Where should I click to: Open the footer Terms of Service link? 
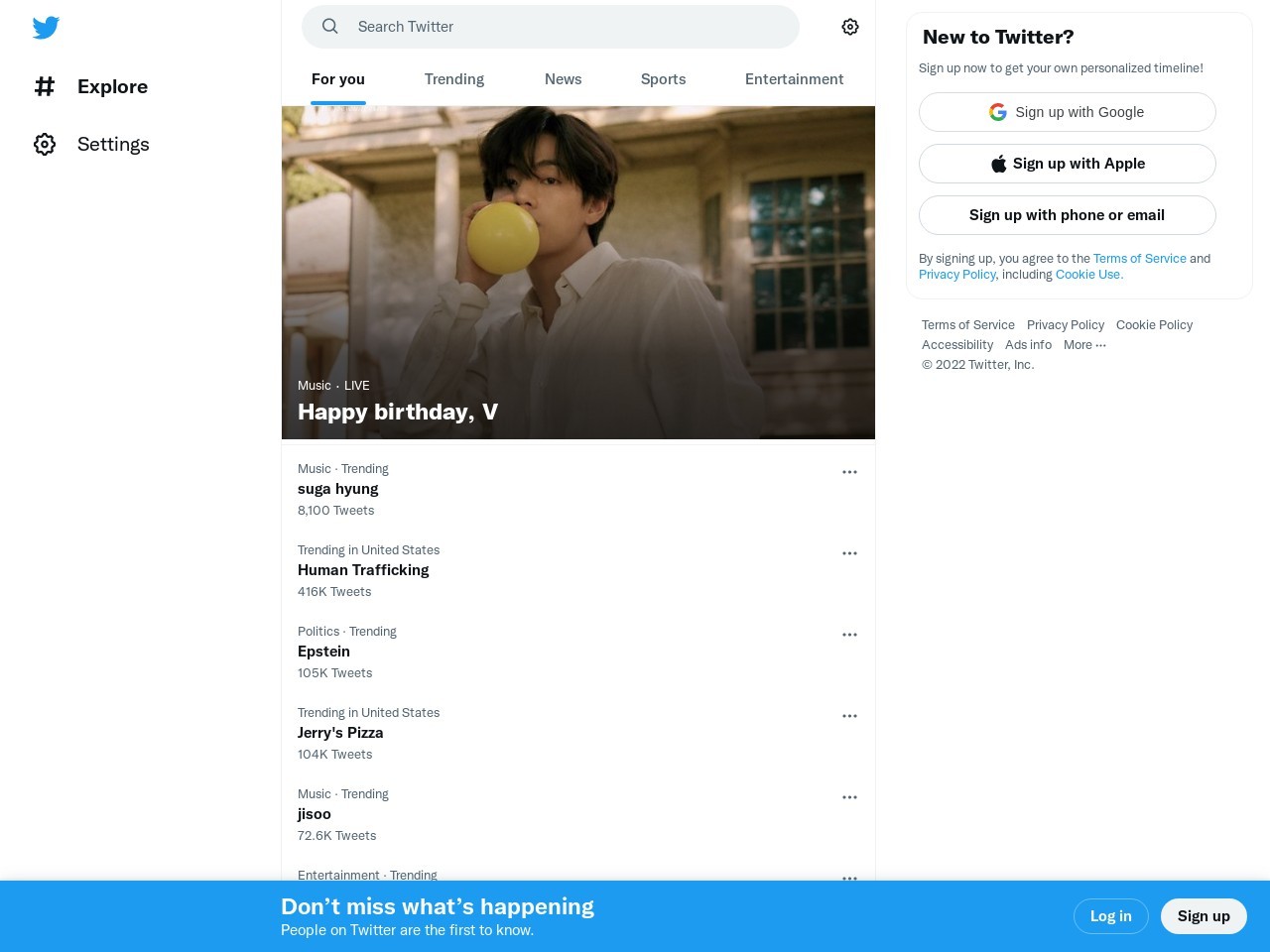[x=968, y=325]
